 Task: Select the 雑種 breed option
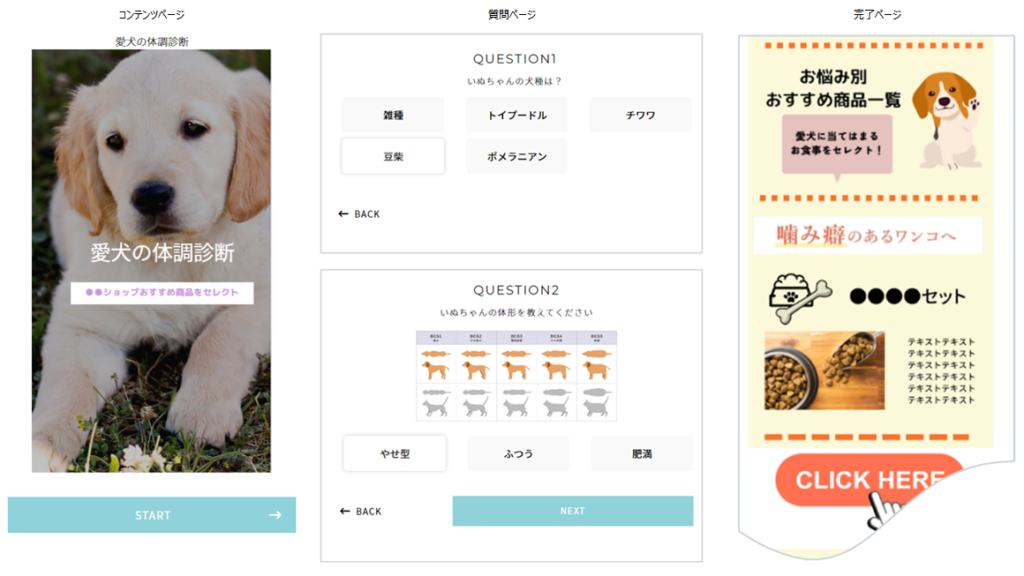coord(393,115)
